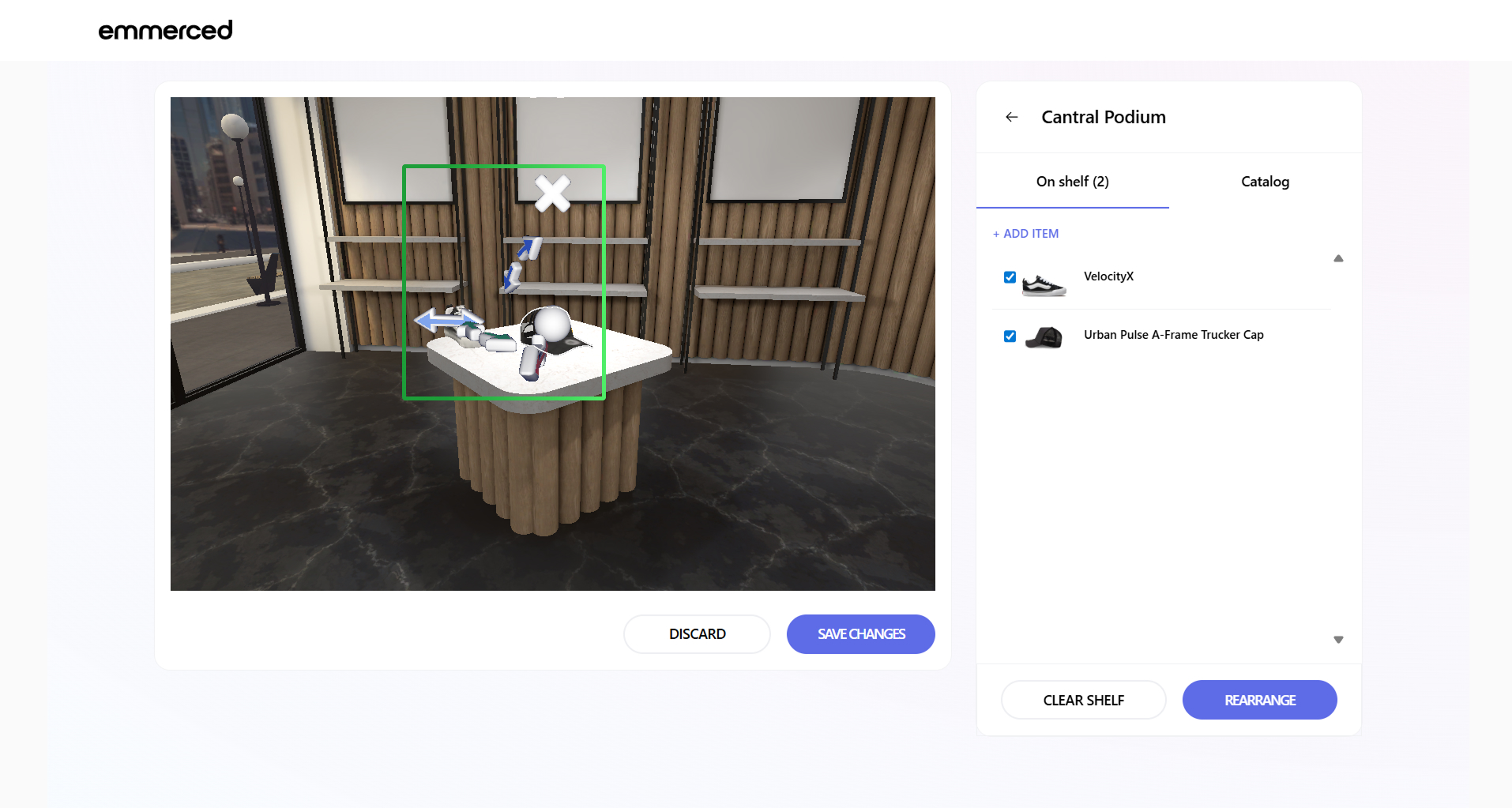Click the white X gizmo in 3D view
The image size is (1512, 808).
[x=552, y=194]
